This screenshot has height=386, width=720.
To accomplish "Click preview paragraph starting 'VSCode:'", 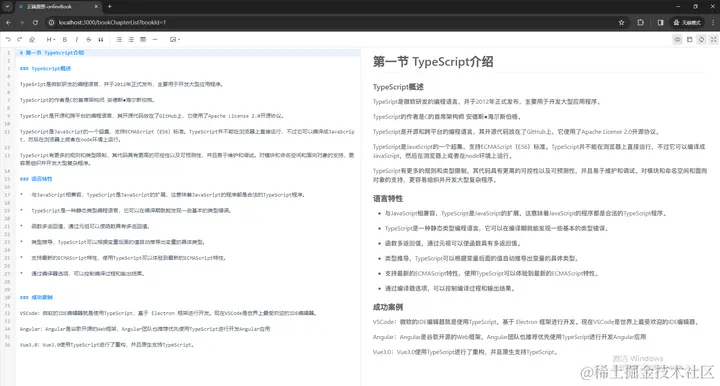I will point(536,322).
